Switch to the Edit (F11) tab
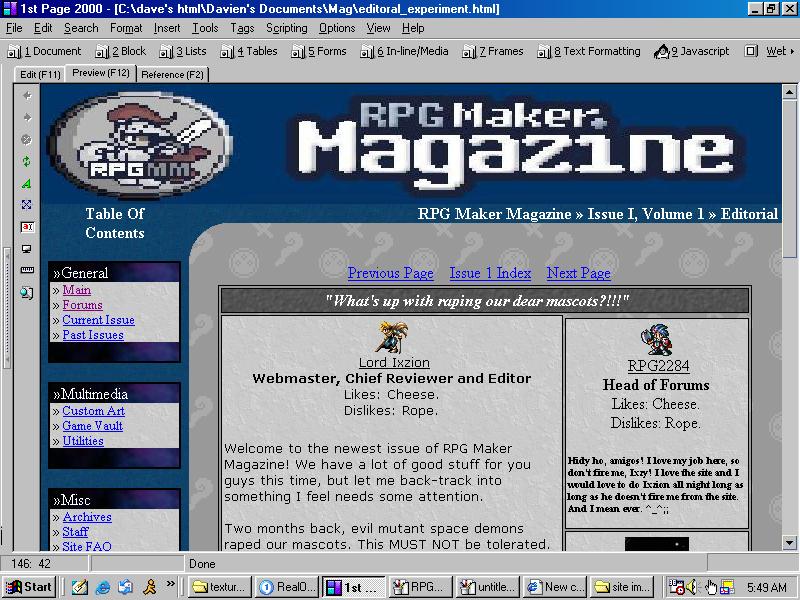 pos(40,74)
